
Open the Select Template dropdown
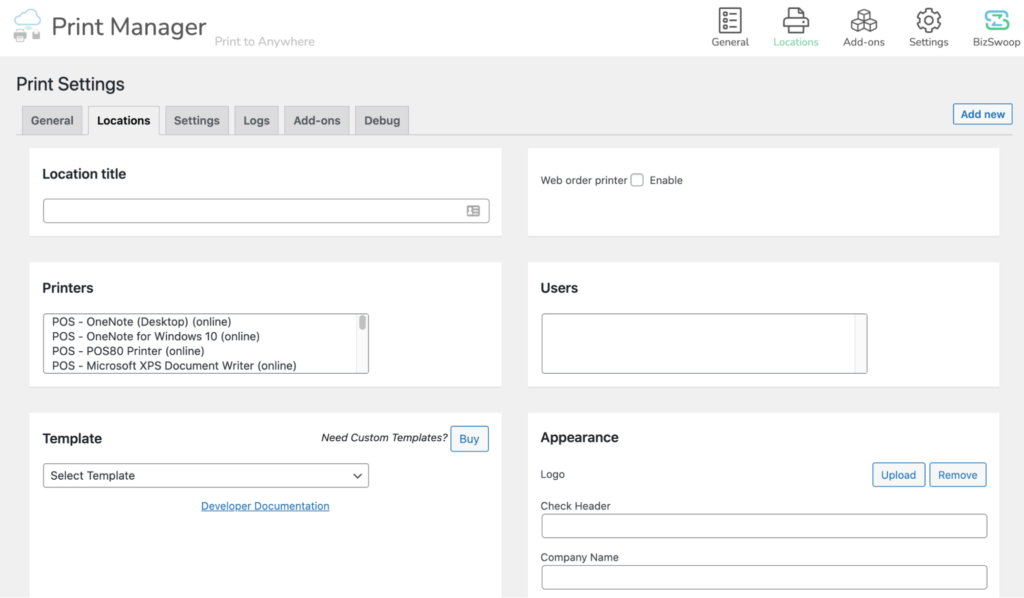(205, 475)
